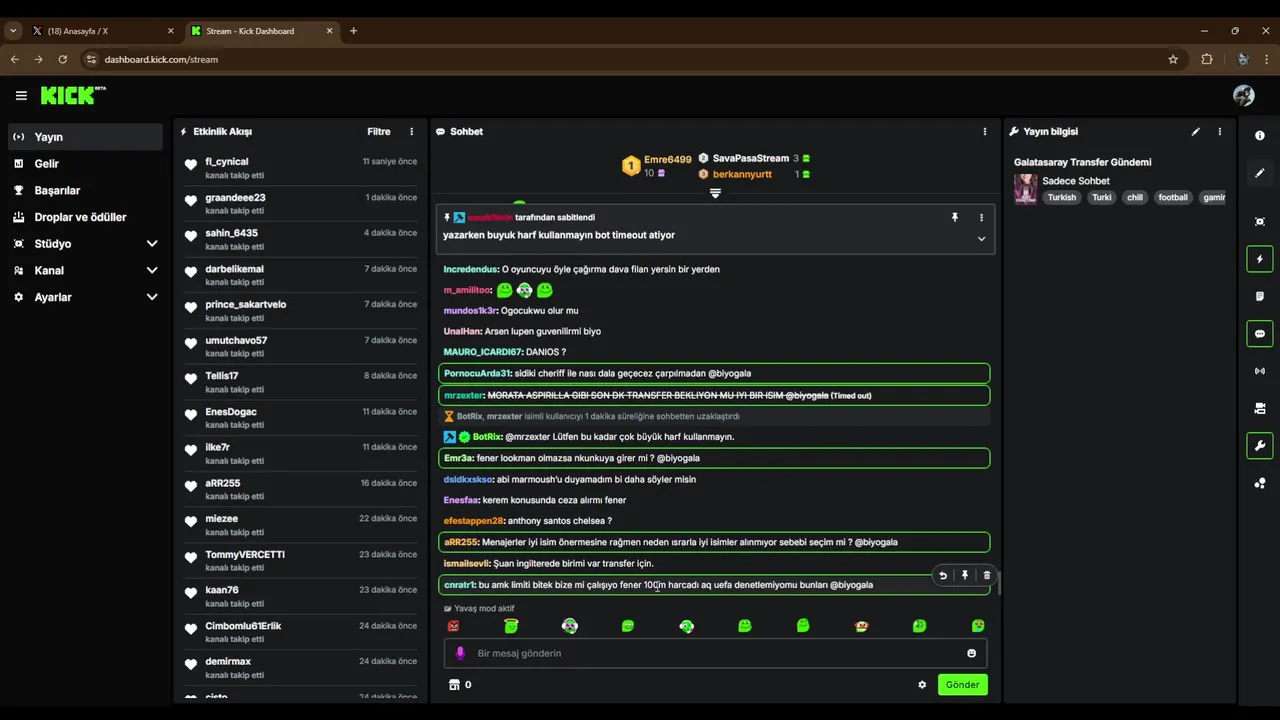Edit stream info with the Yayın bilgisi pencil
This screenshot has width=1280, height=720.
tap(1195, 131)
